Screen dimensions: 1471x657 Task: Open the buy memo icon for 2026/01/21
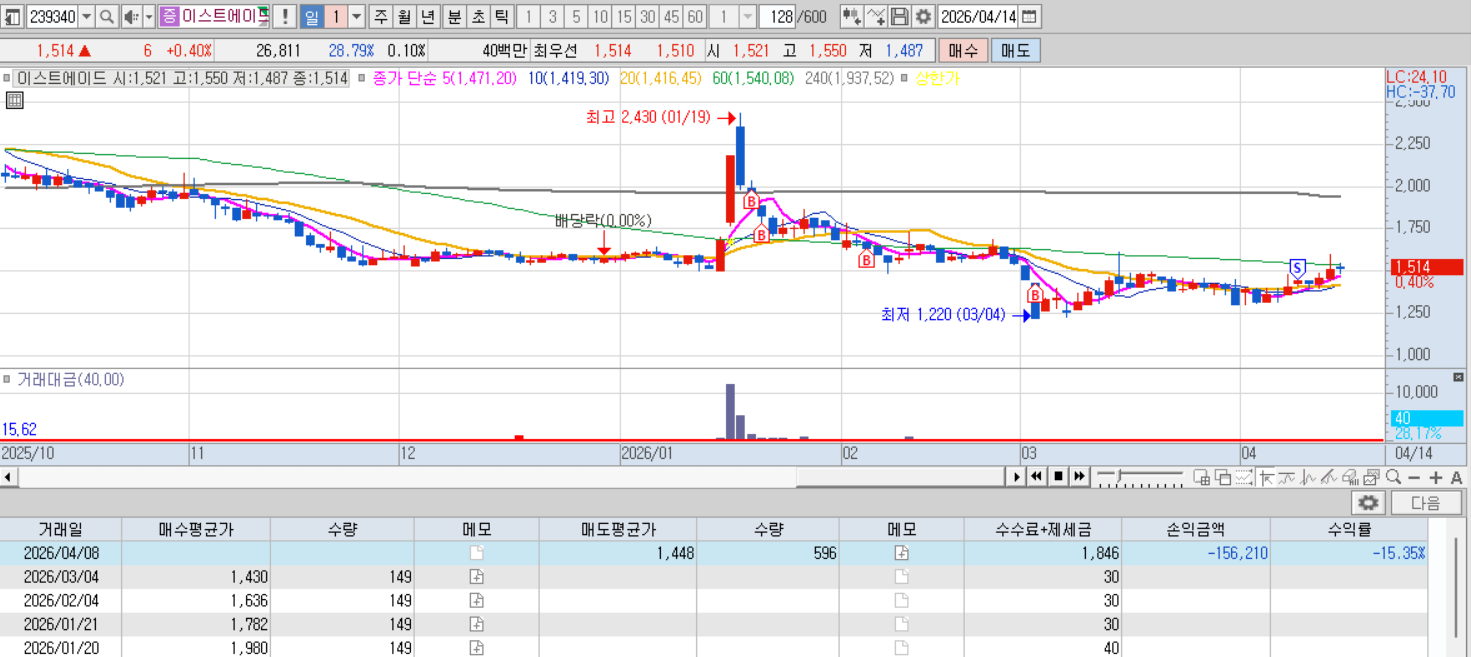click(477, 624)
